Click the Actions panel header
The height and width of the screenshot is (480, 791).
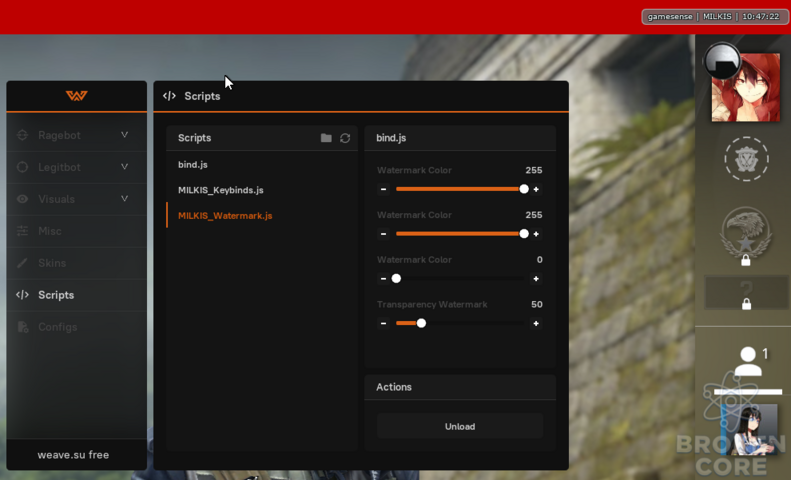pos(460,387)
